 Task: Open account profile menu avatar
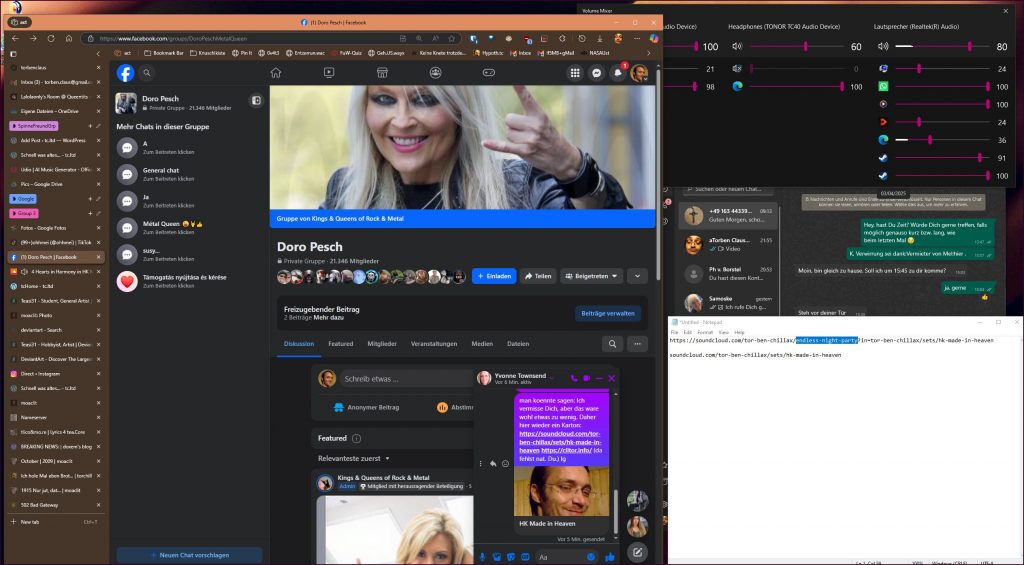pyautogui.click(x=639, y=73)
